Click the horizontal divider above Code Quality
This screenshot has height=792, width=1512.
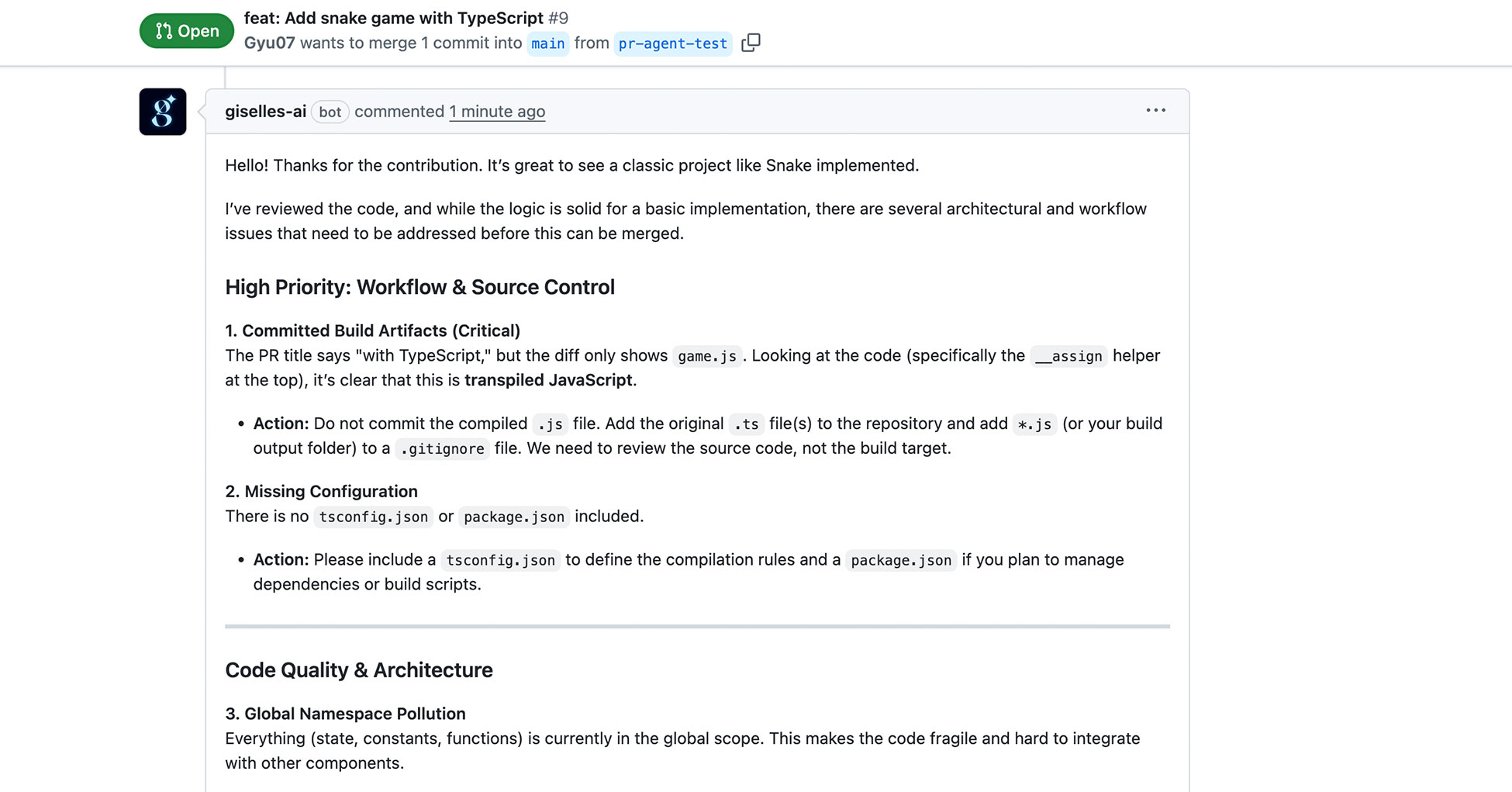point(696,626)
